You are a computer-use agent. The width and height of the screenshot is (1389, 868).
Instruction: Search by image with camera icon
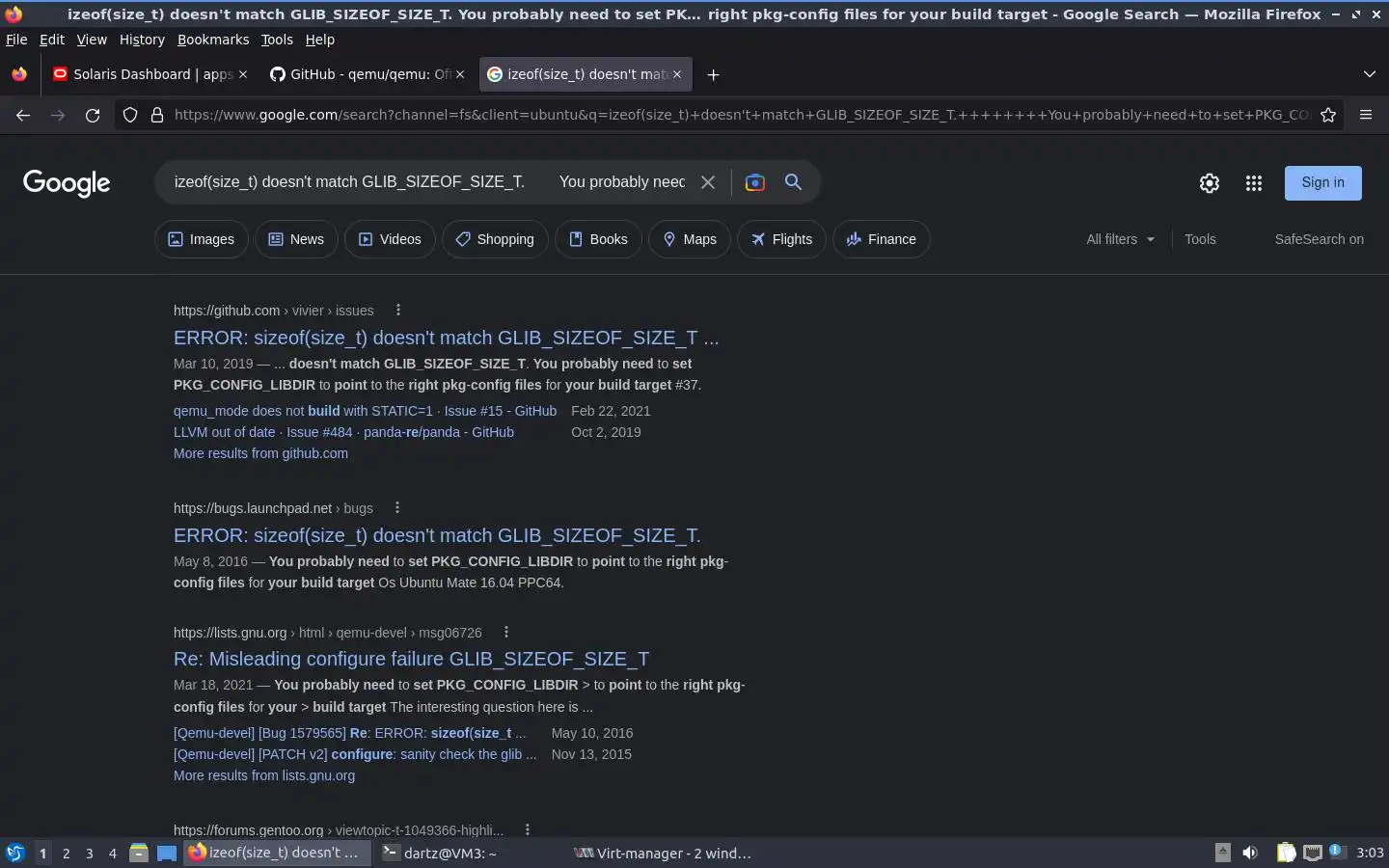click(x=755, y=182)
